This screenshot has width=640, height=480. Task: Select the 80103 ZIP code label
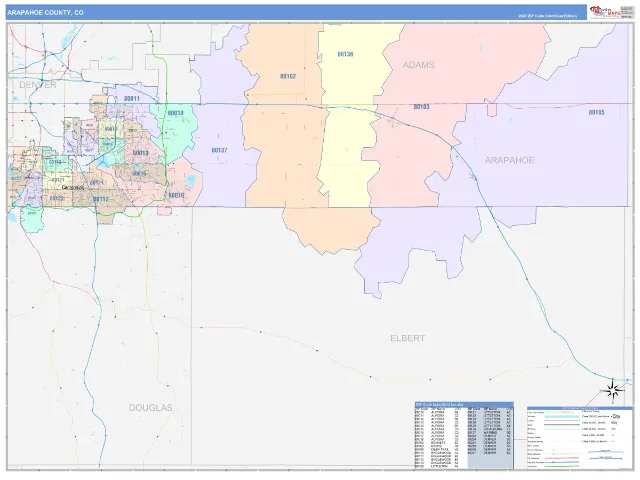[422, 107]
